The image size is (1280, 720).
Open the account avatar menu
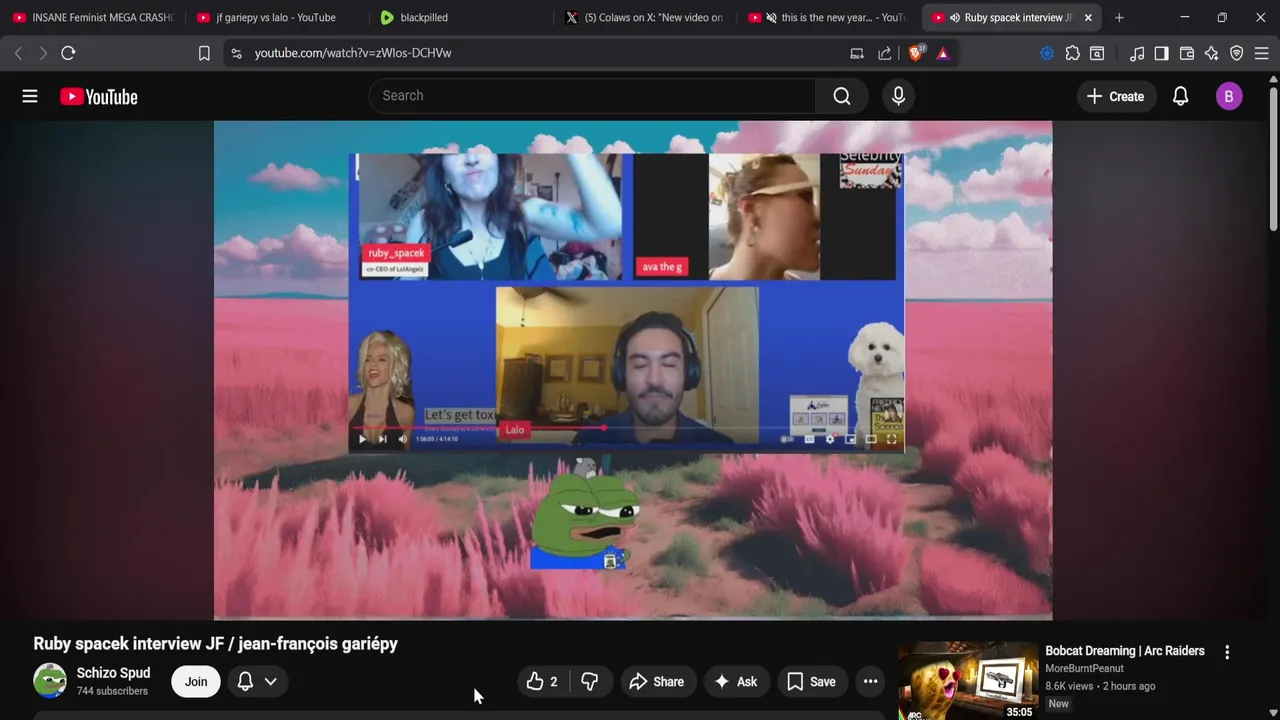click(1229, 97)
